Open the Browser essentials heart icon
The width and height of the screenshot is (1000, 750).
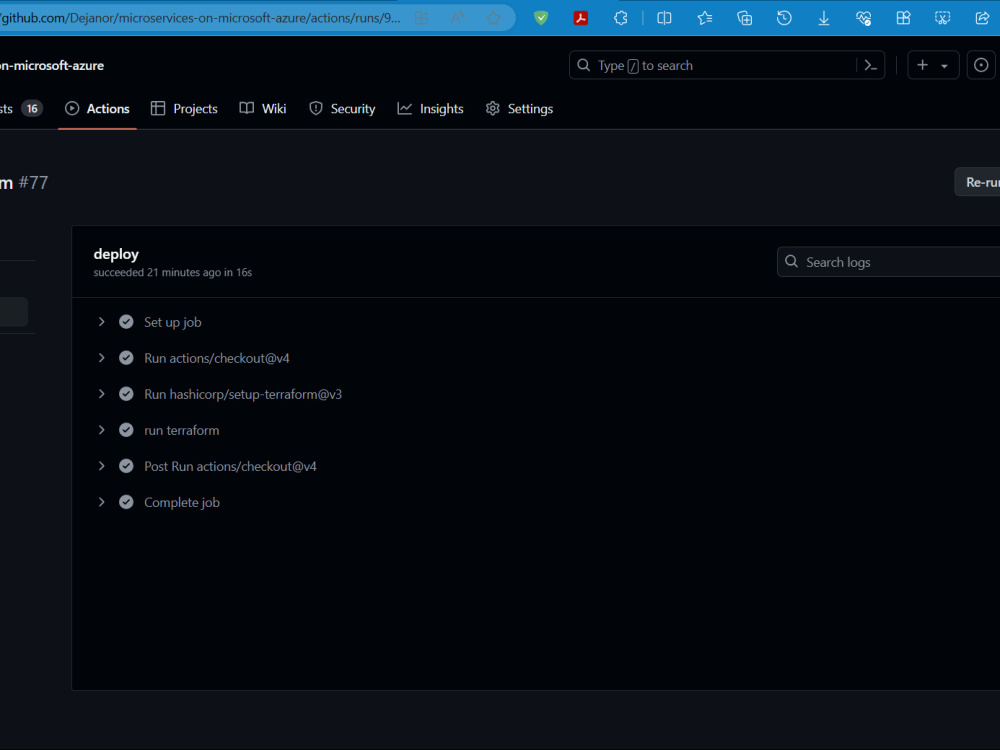pos(864,18)
